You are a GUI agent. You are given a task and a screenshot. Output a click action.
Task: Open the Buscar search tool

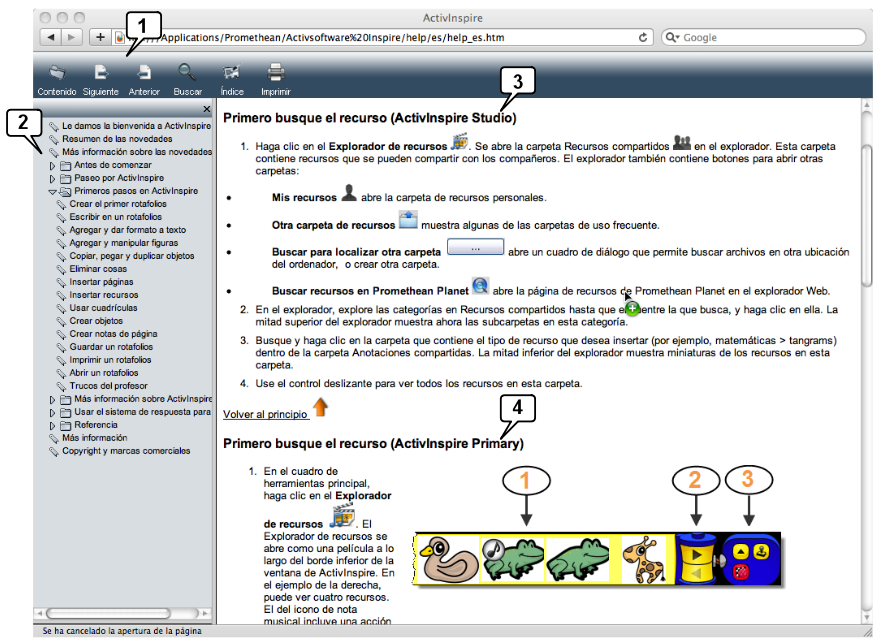pyautogui.click(x=187, y=73)
